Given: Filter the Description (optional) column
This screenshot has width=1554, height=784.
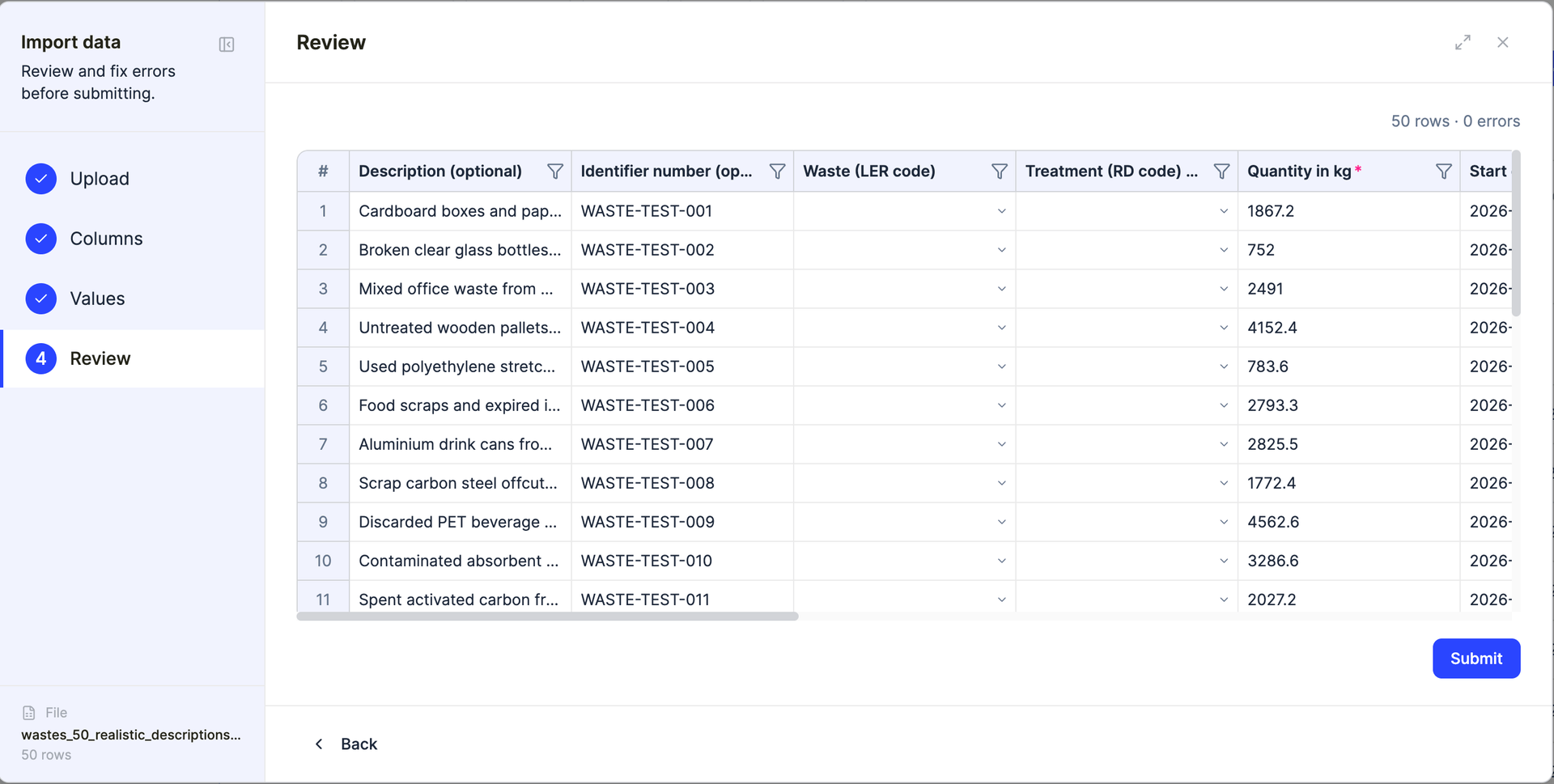Looking at the screenshot, I should (x=555, y=172).
